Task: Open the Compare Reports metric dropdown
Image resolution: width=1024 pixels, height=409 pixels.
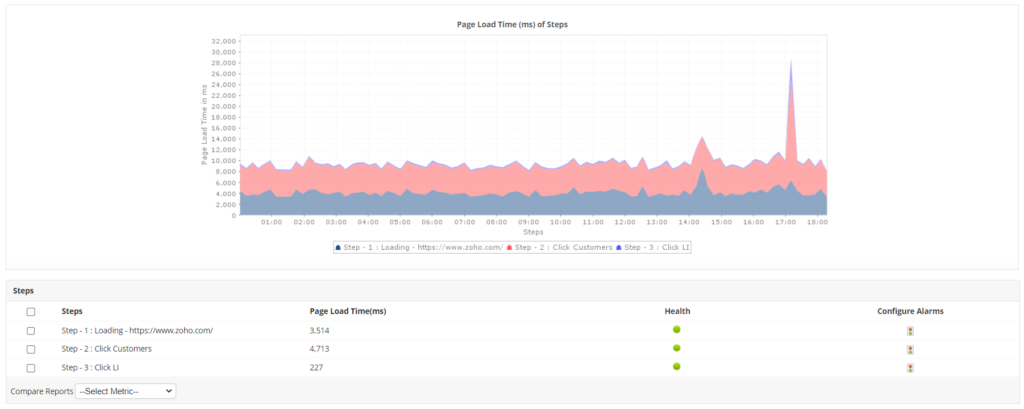Action: tap(125, 391)
